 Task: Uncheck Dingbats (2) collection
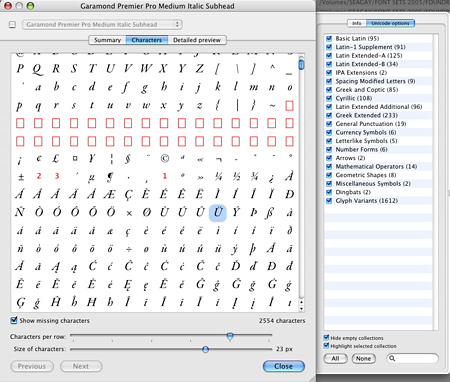329,192
